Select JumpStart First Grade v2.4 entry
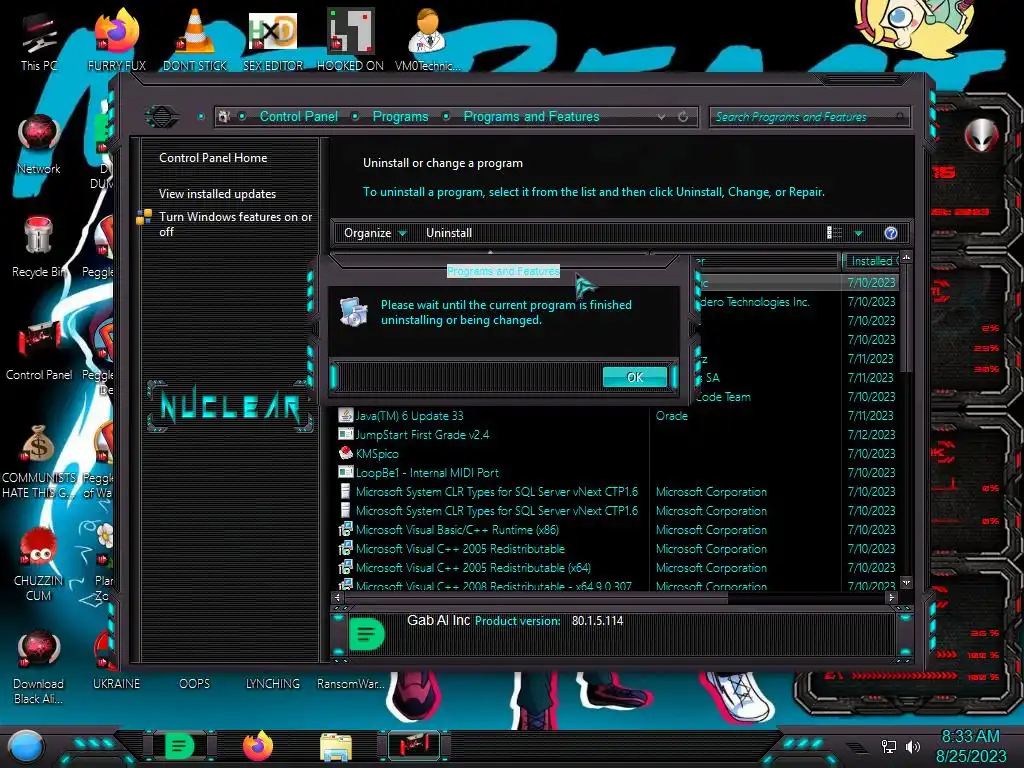 pyautogui.click(x=422, y=435)
